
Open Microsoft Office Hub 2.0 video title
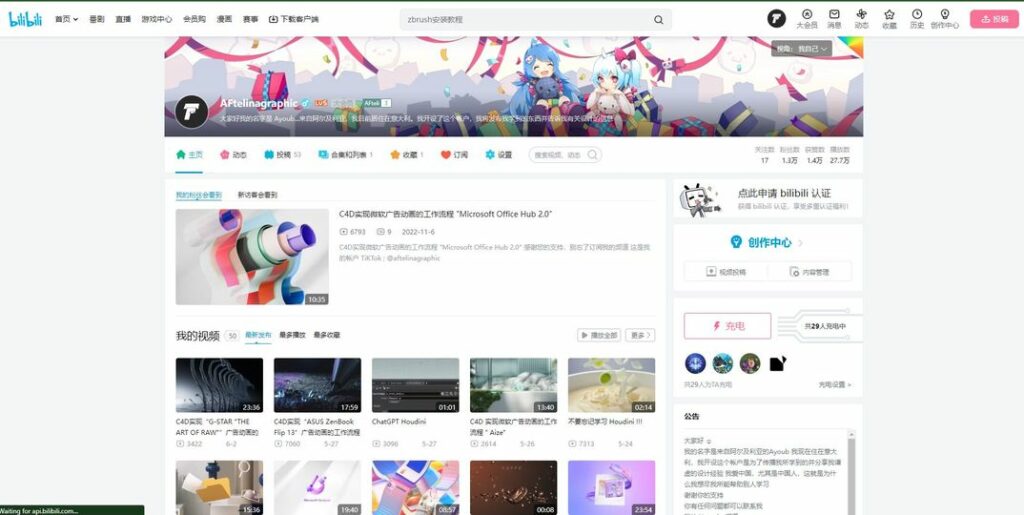[446, 214]
